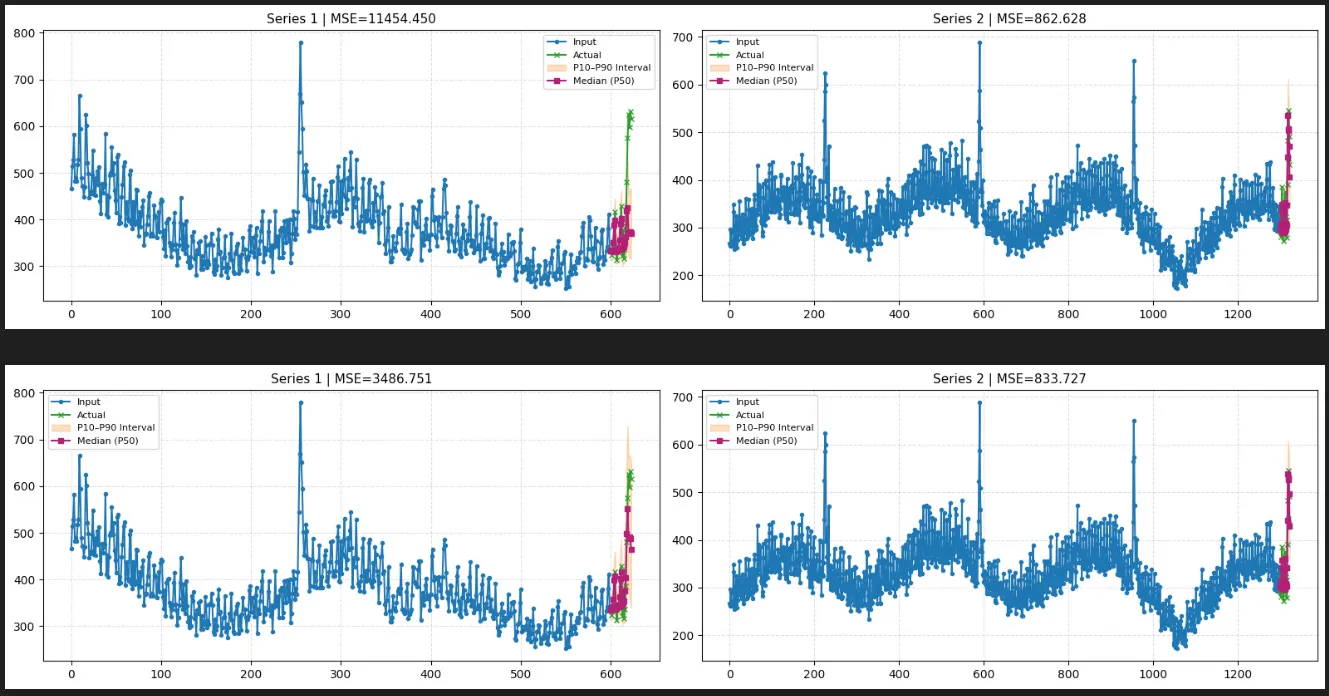This screenshot has width=1329, height=696.
Task: Click the Actual marker icon in top-right legend
Action: point(720,55)
